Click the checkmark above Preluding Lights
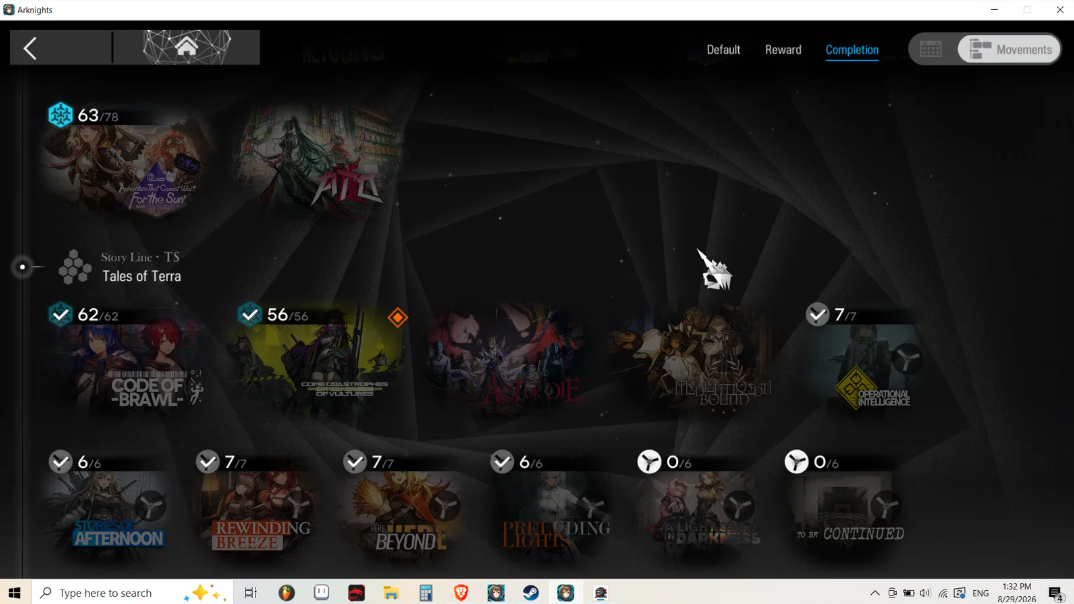The width and height of the screenshot is (1074, 604). point(502,462)
